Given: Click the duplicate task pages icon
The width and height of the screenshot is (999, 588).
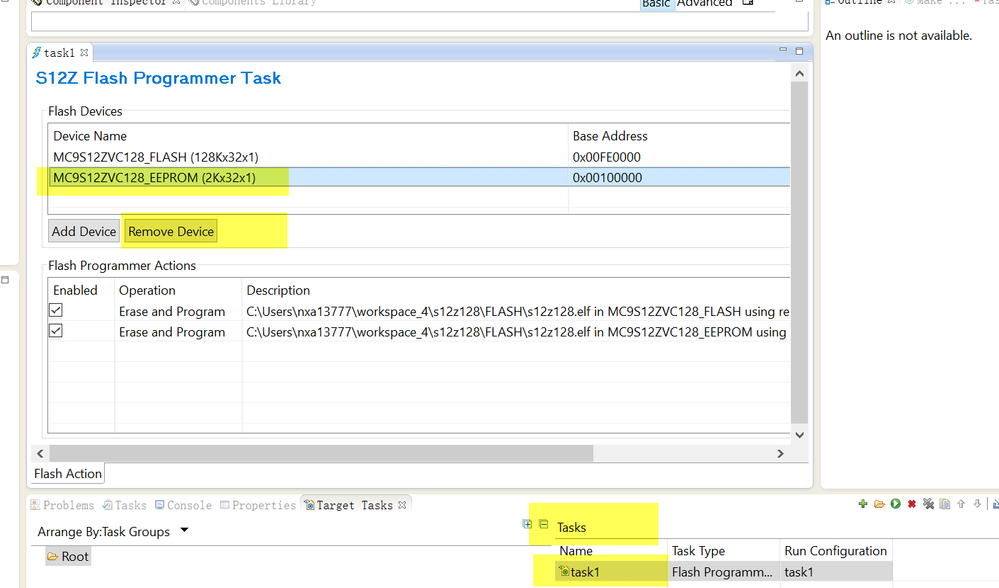Looking at the screenshot, I should (x=945, y=504).
